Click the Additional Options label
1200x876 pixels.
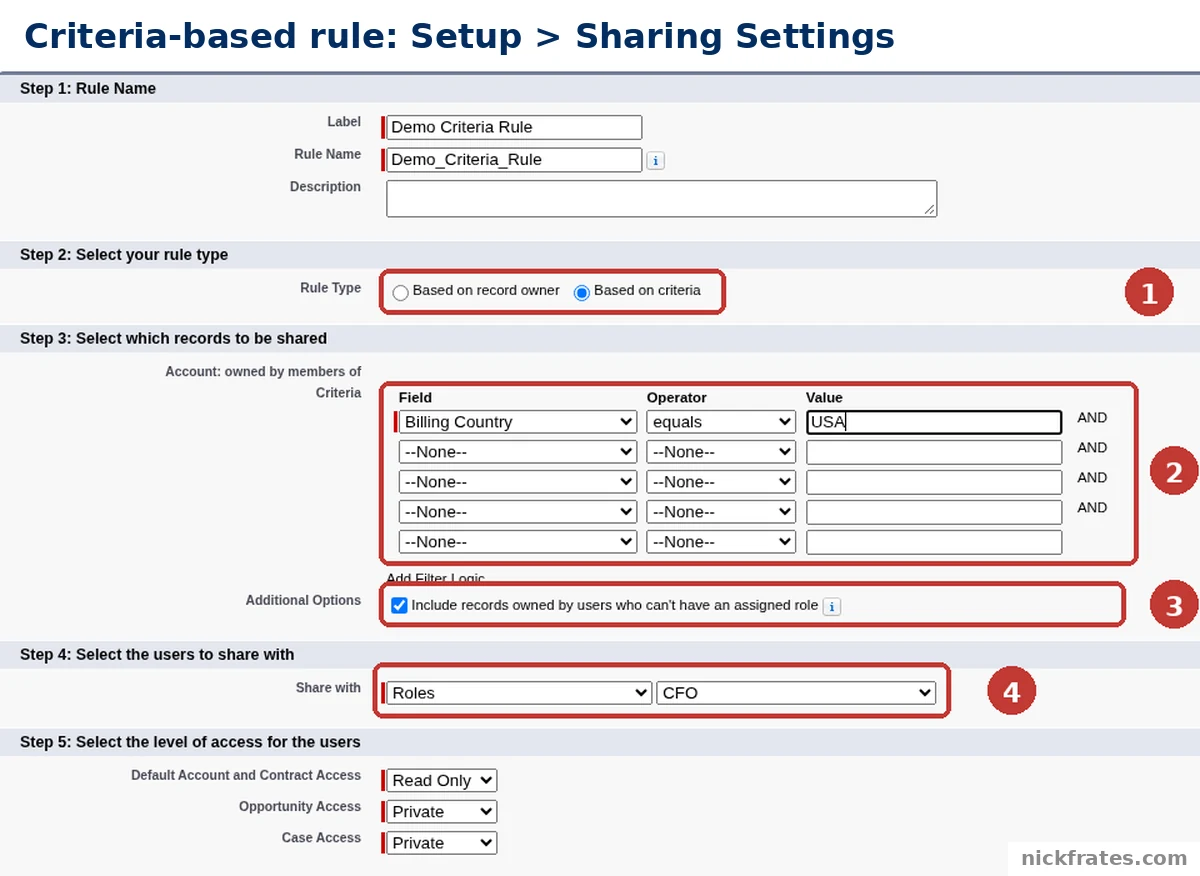[303, 601]
